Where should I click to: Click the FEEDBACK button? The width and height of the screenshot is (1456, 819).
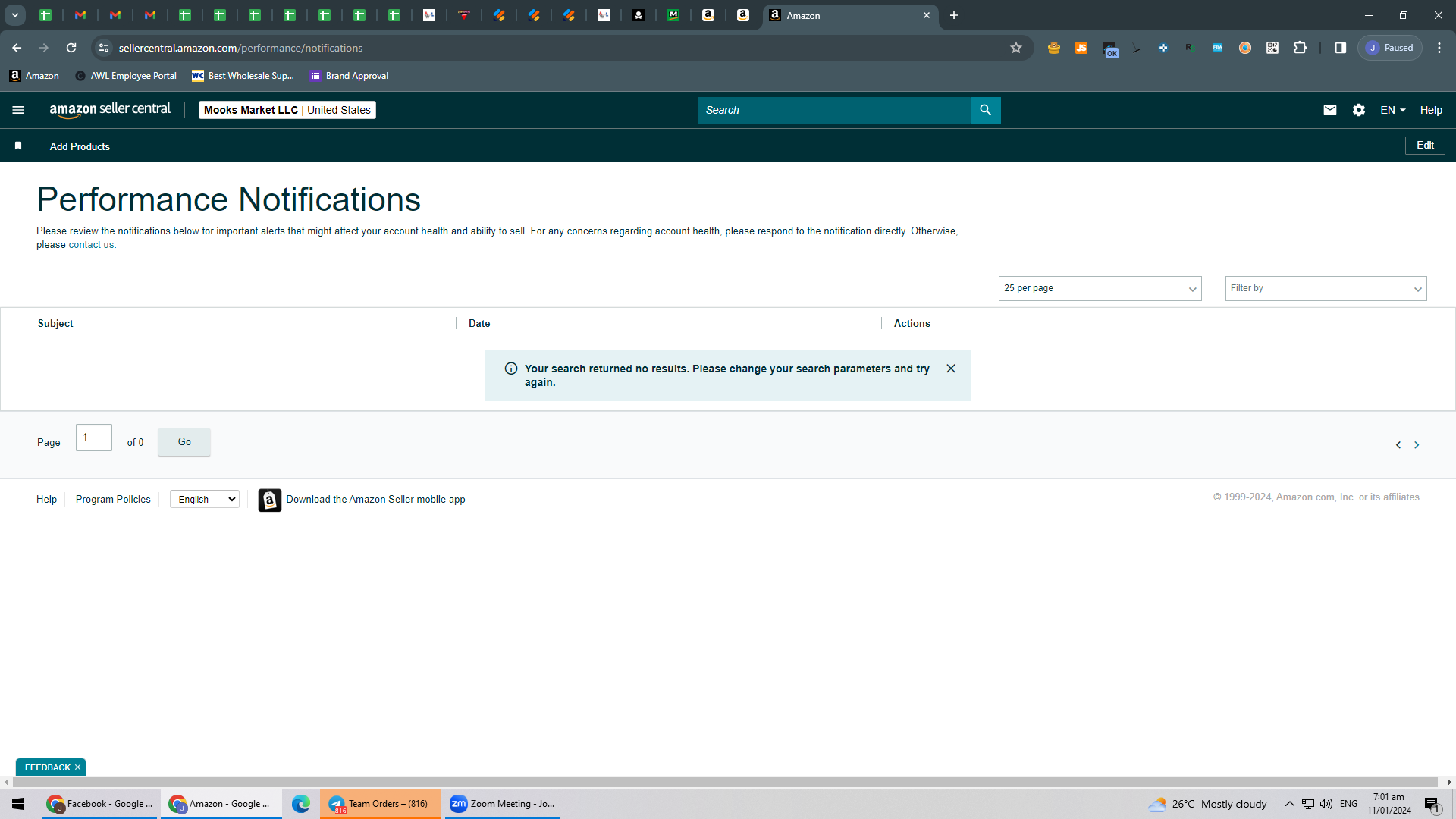tap(47, 767)
